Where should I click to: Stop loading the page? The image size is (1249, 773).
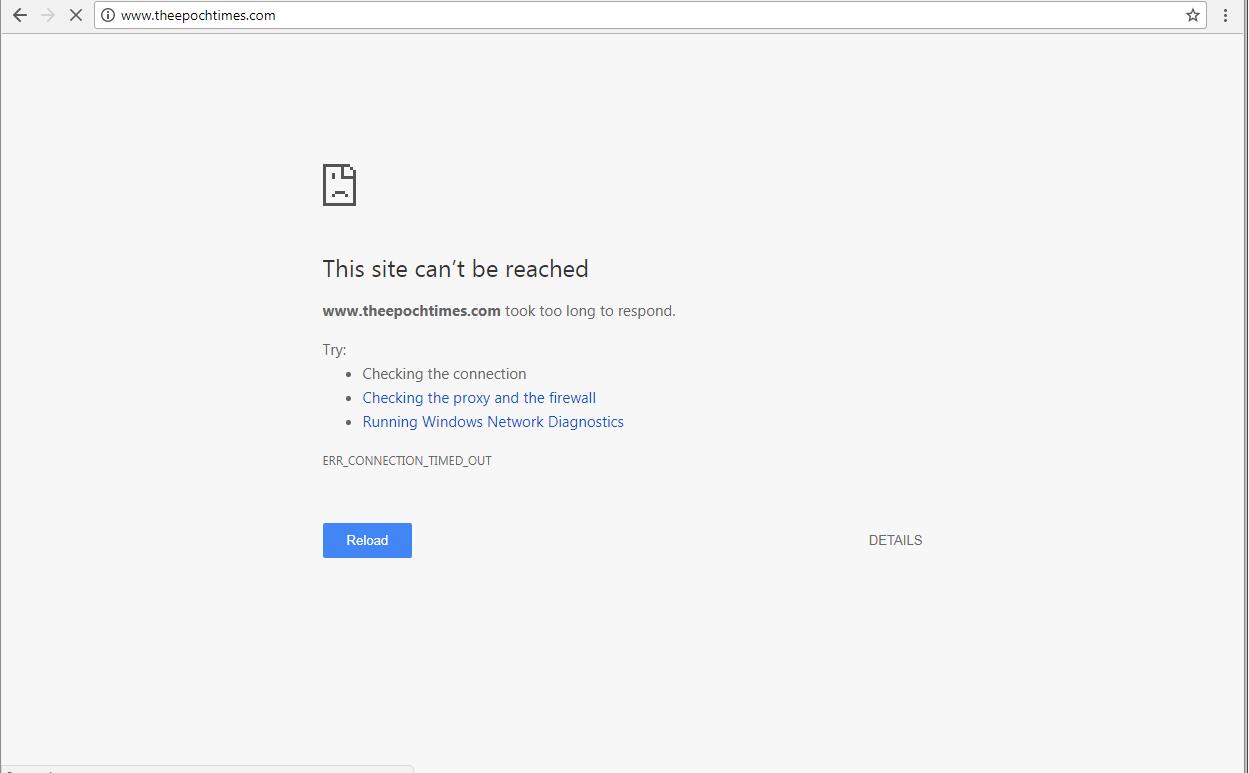(x=75, y=15)
